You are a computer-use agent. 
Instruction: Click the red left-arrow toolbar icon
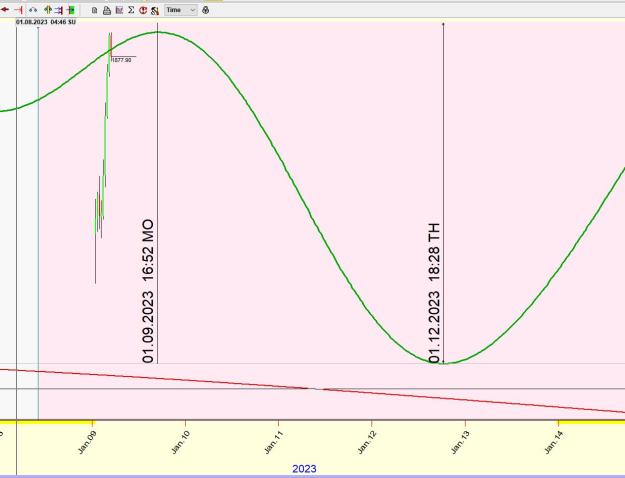pos(5,10)
